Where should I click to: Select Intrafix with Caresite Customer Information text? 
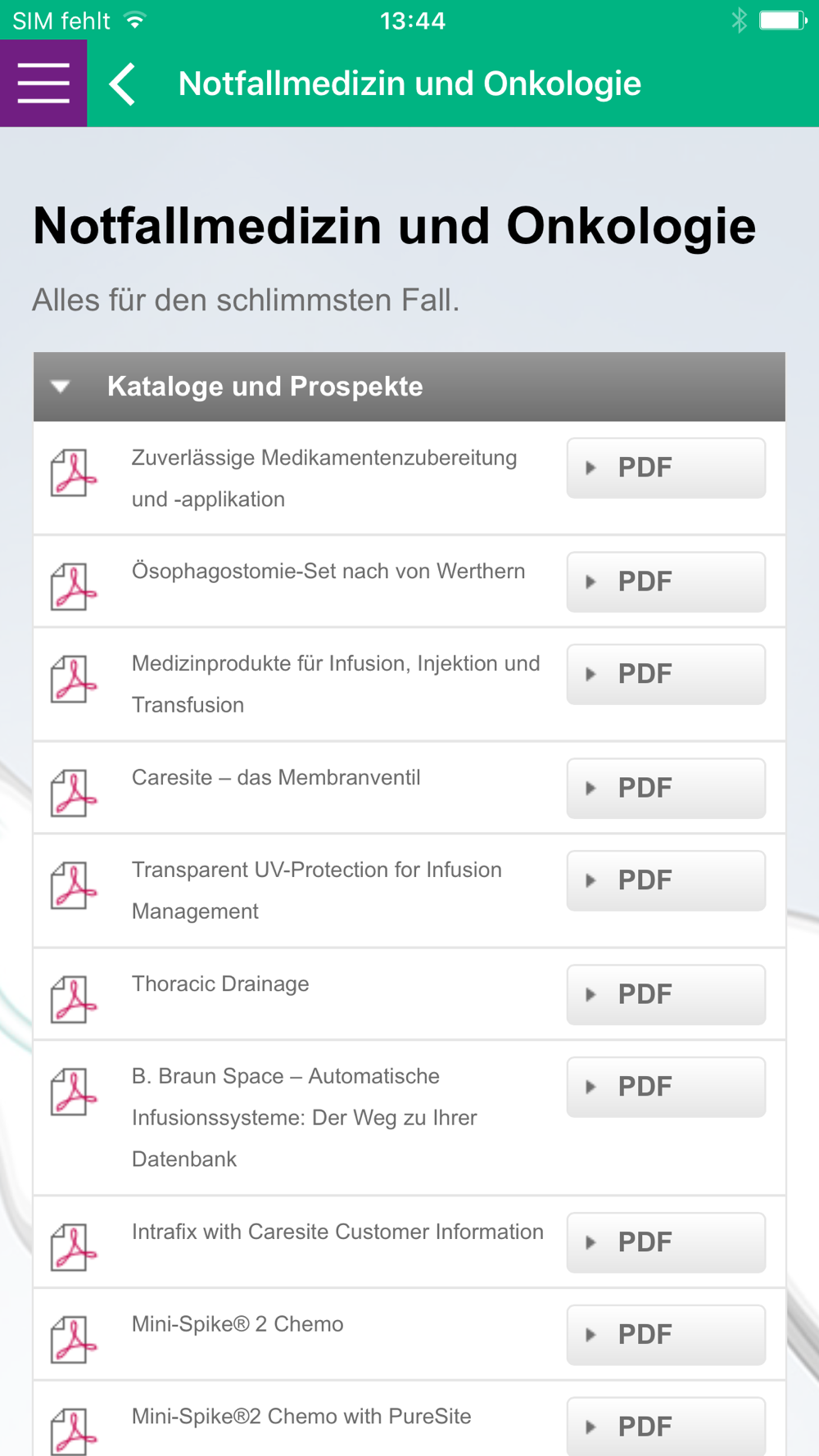tap(337, 1232)
